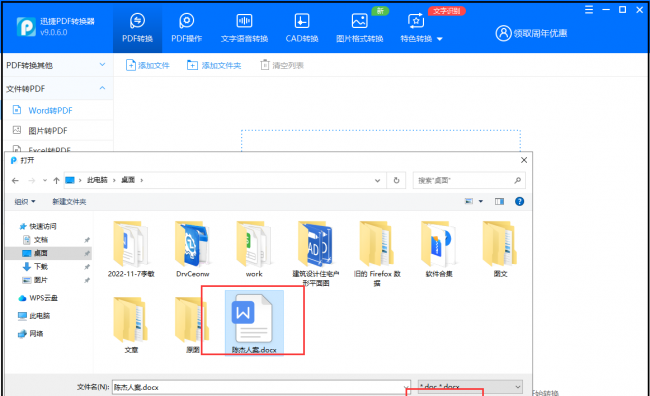Click 领取周年优惠 user link
The width and height of the screenshot is (650, 396).
coord(531,33)
